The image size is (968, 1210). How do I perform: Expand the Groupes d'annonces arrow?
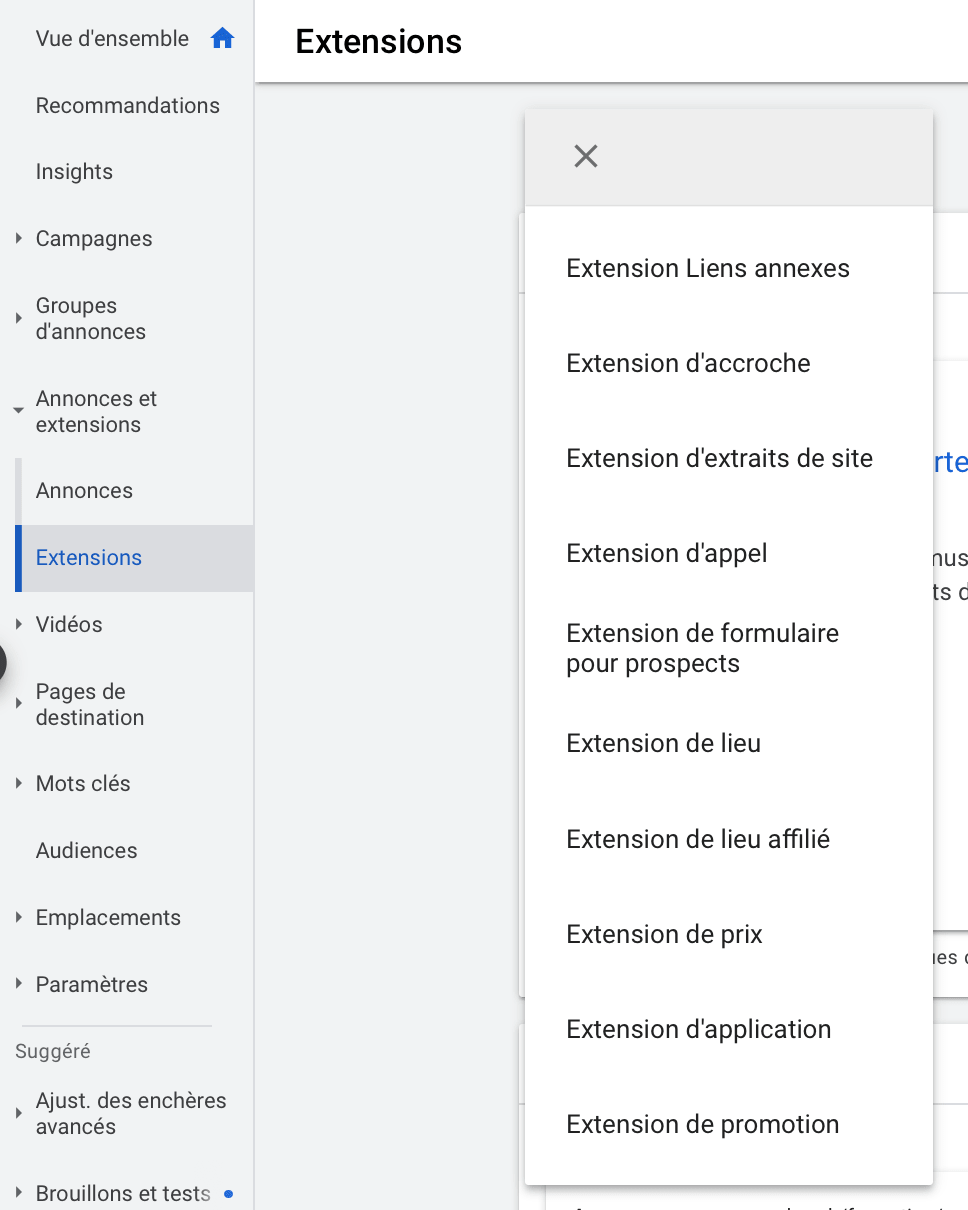18,319
